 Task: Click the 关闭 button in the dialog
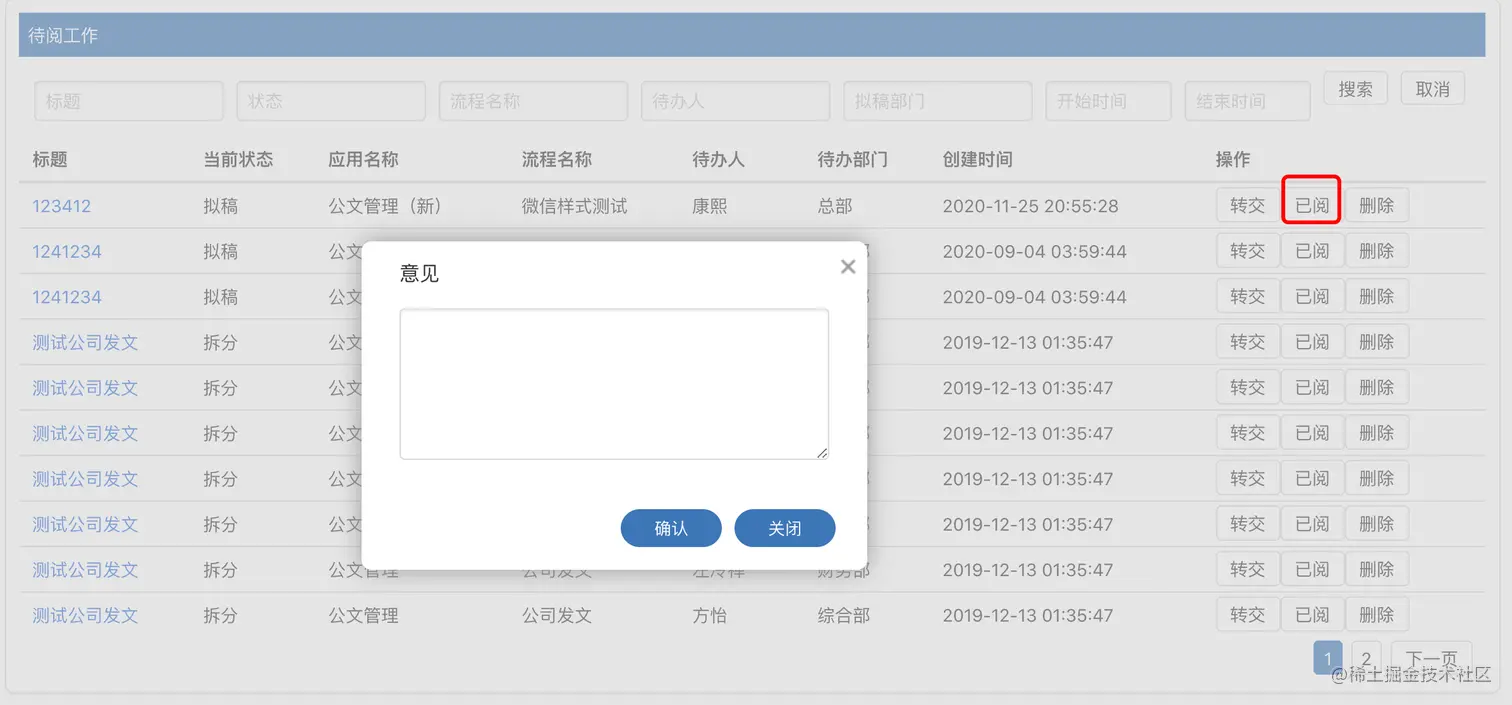785,528
